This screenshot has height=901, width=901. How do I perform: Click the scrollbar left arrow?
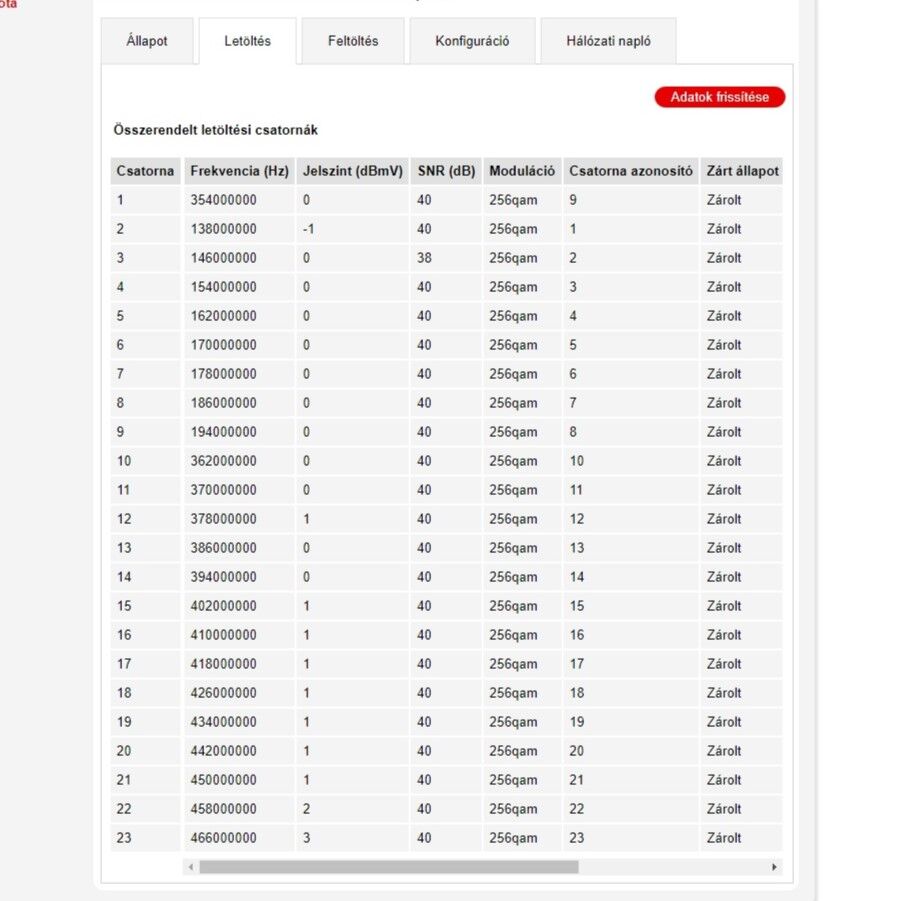pos(190,867)
